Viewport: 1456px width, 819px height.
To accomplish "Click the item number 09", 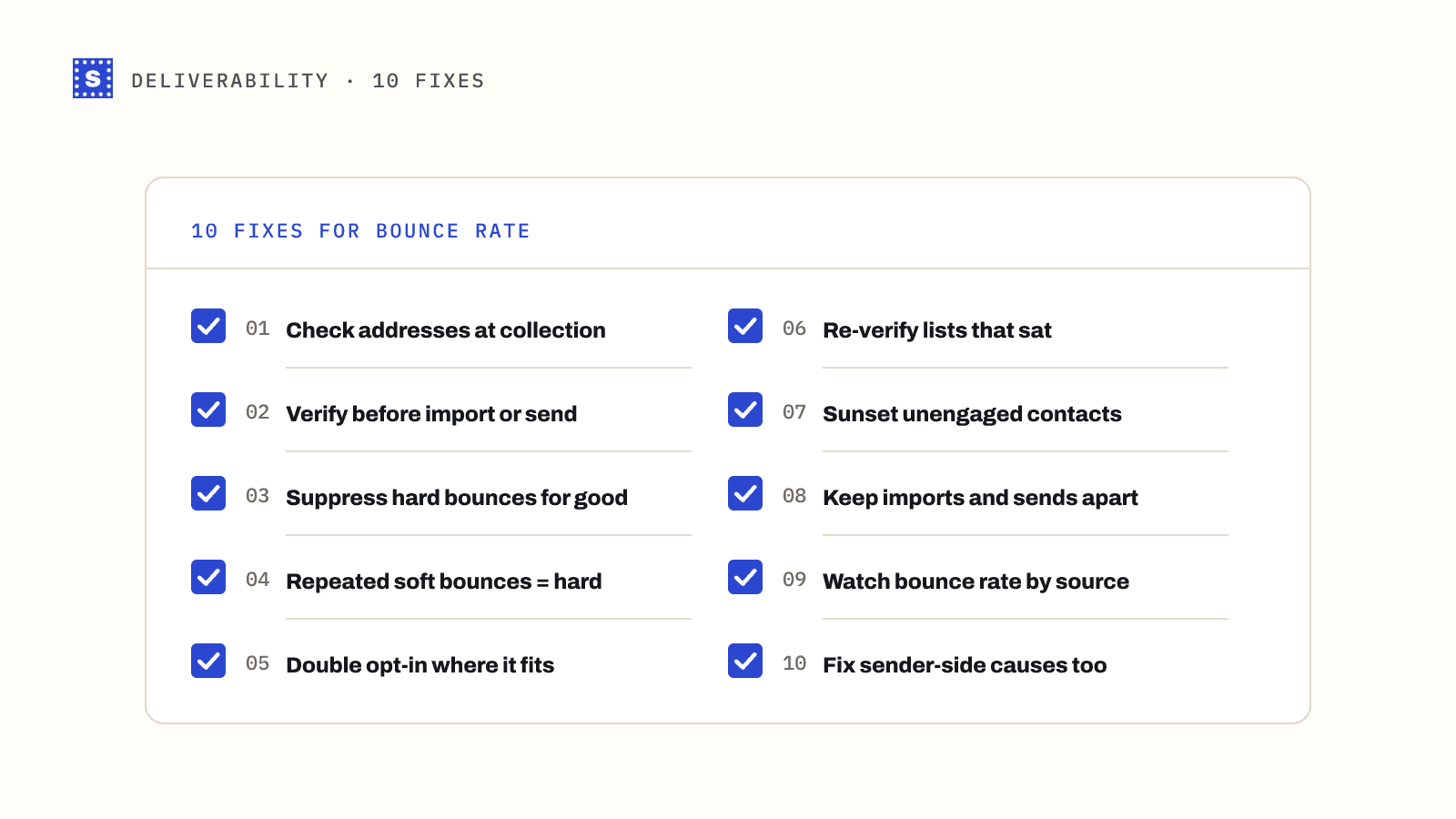I will 794,580.
